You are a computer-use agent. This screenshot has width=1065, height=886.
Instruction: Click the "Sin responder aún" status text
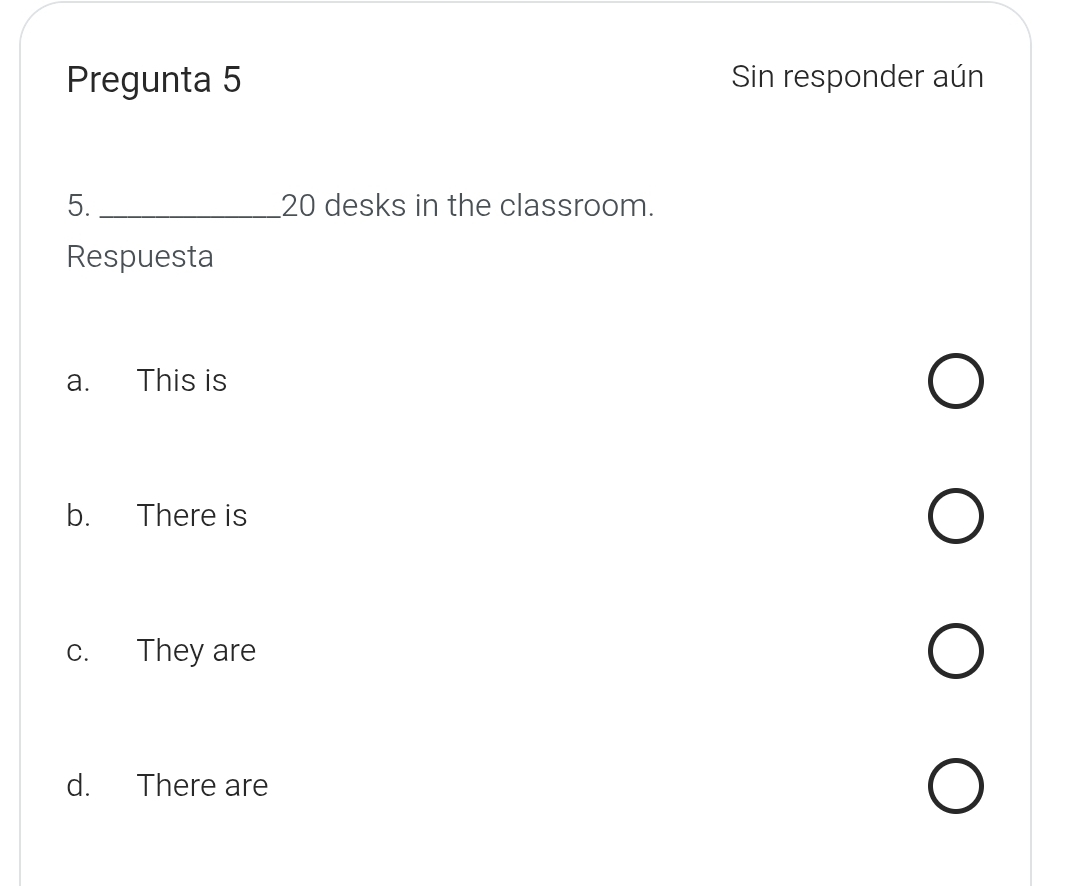857,77
